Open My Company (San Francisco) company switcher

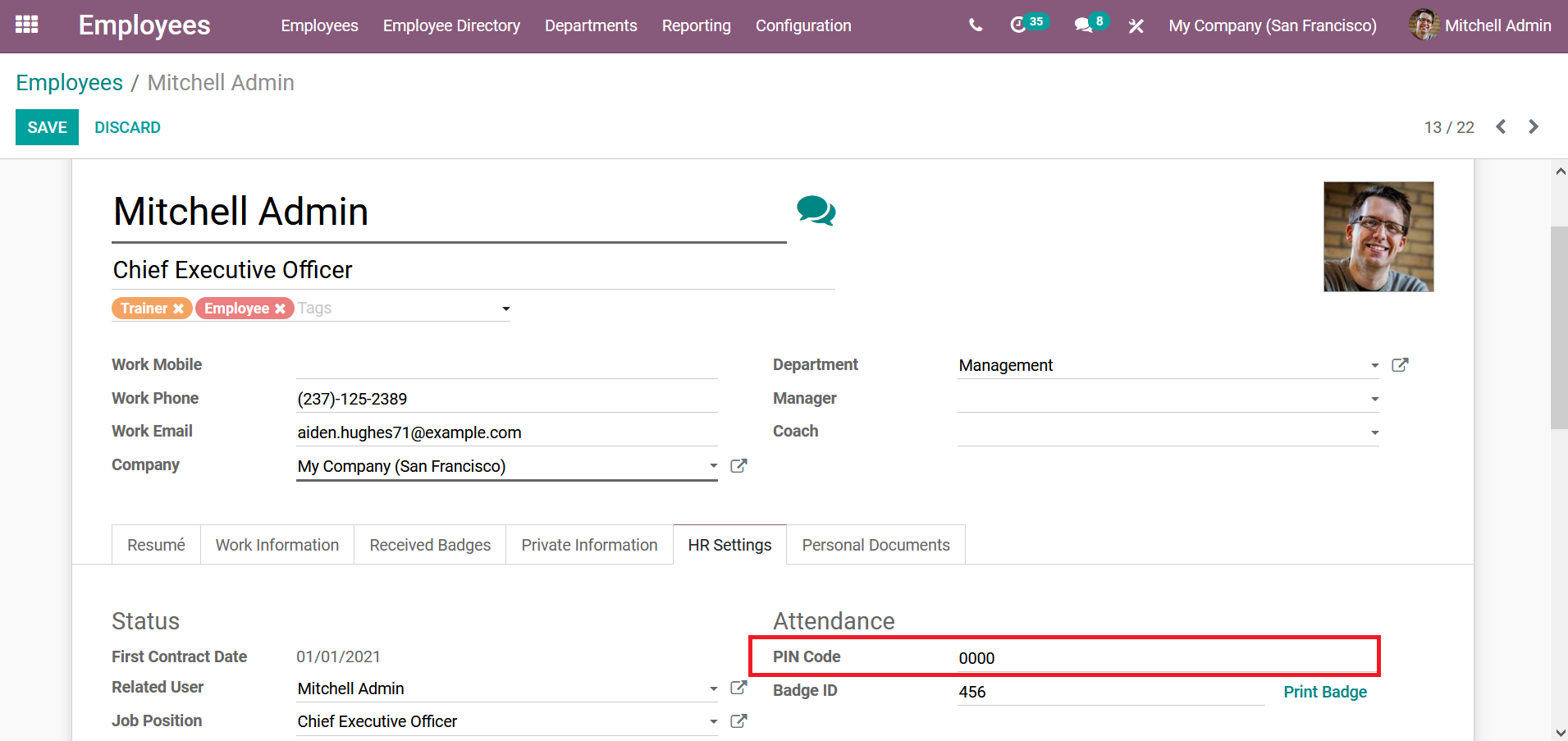1273,25
